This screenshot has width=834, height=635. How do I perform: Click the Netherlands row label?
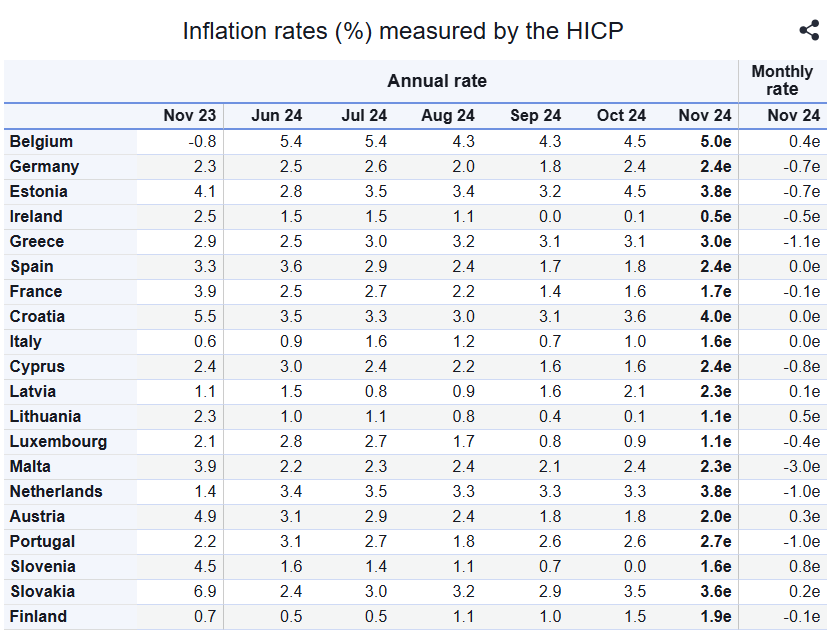(56, 492)
